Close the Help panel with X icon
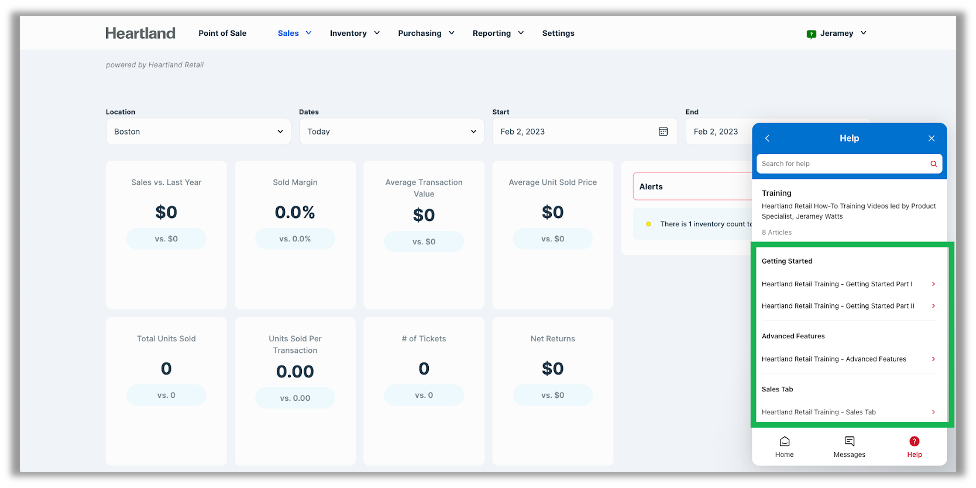976x488 pixels. (x=931, y=138)
